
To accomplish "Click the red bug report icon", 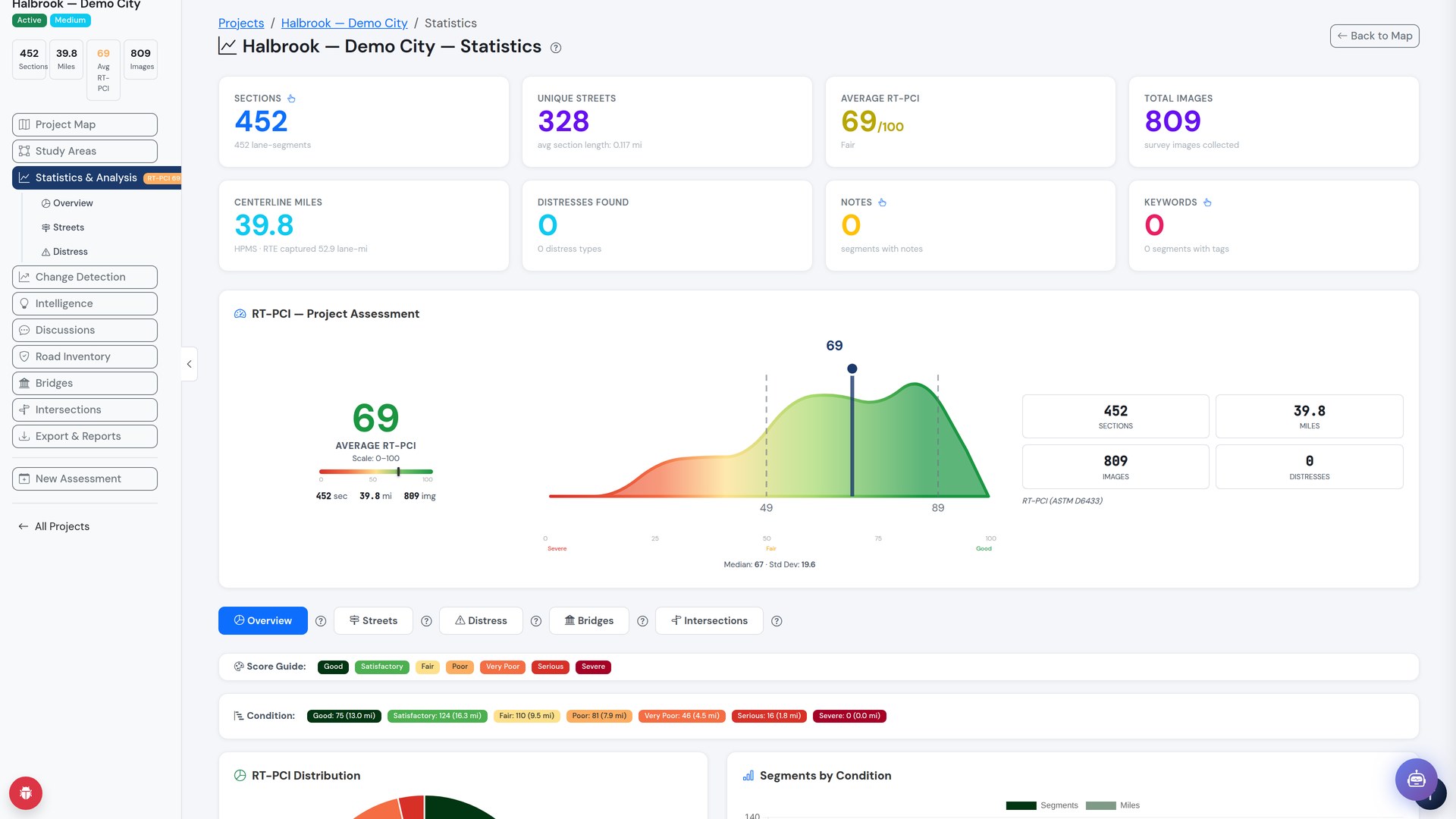I will [x=26, y=793].
